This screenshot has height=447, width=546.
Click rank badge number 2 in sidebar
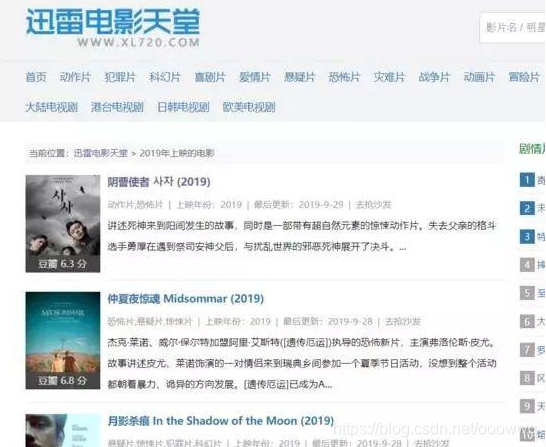(x=527, y=208)
